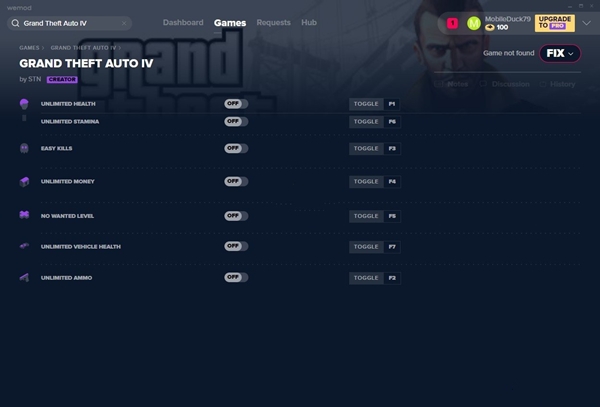
Task: Change the F6 hotkey for Unlimited Stamina
Action: pos(392,122)
